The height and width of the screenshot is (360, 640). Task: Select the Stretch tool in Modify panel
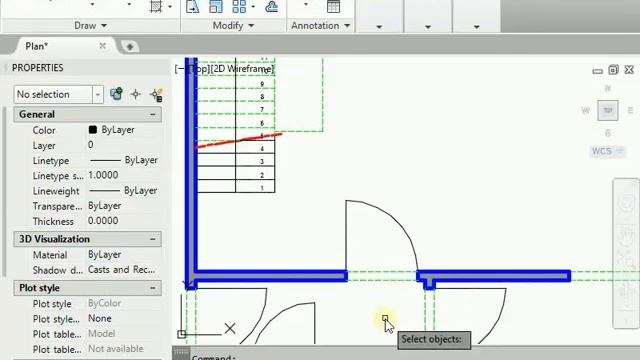192,7
